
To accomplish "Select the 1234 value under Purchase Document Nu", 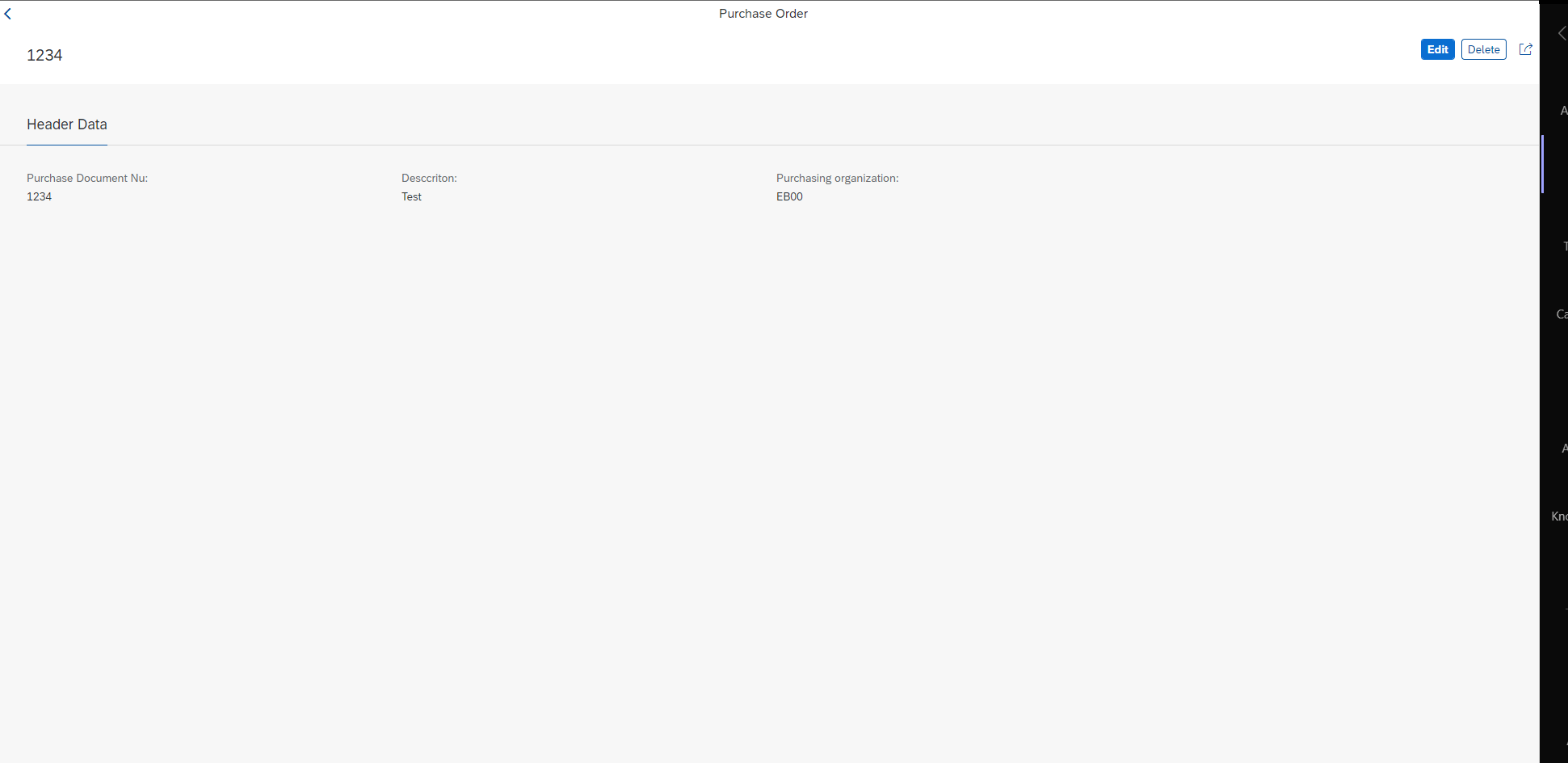I will coord(40,196).
